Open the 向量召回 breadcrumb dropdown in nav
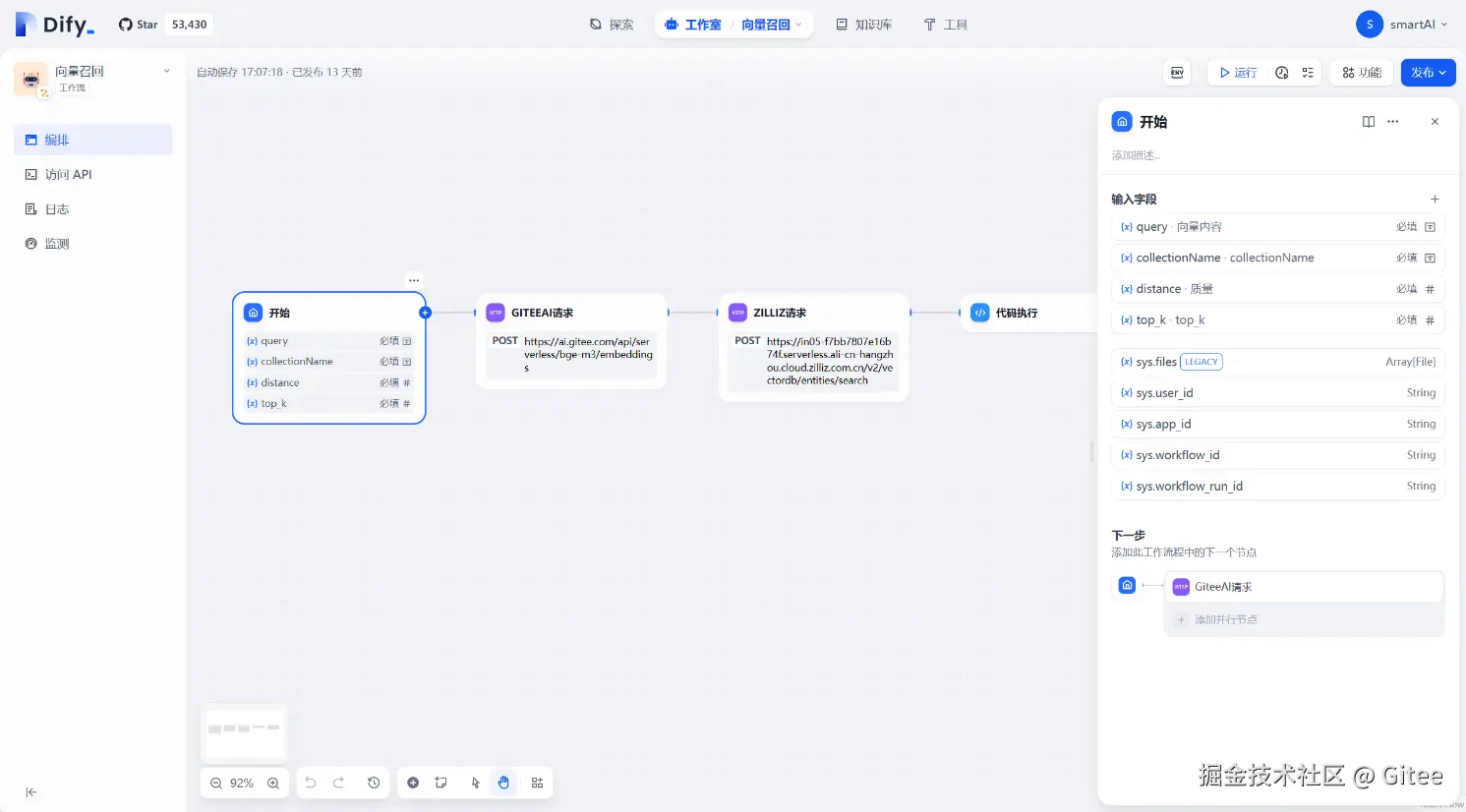 point(772,25)
